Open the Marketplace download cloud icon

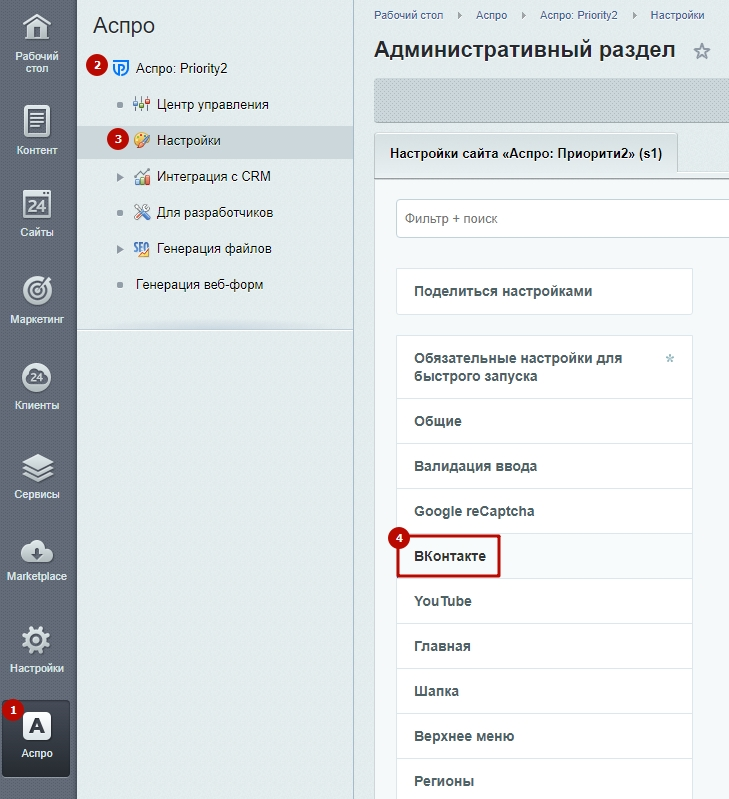coord(37,552)
